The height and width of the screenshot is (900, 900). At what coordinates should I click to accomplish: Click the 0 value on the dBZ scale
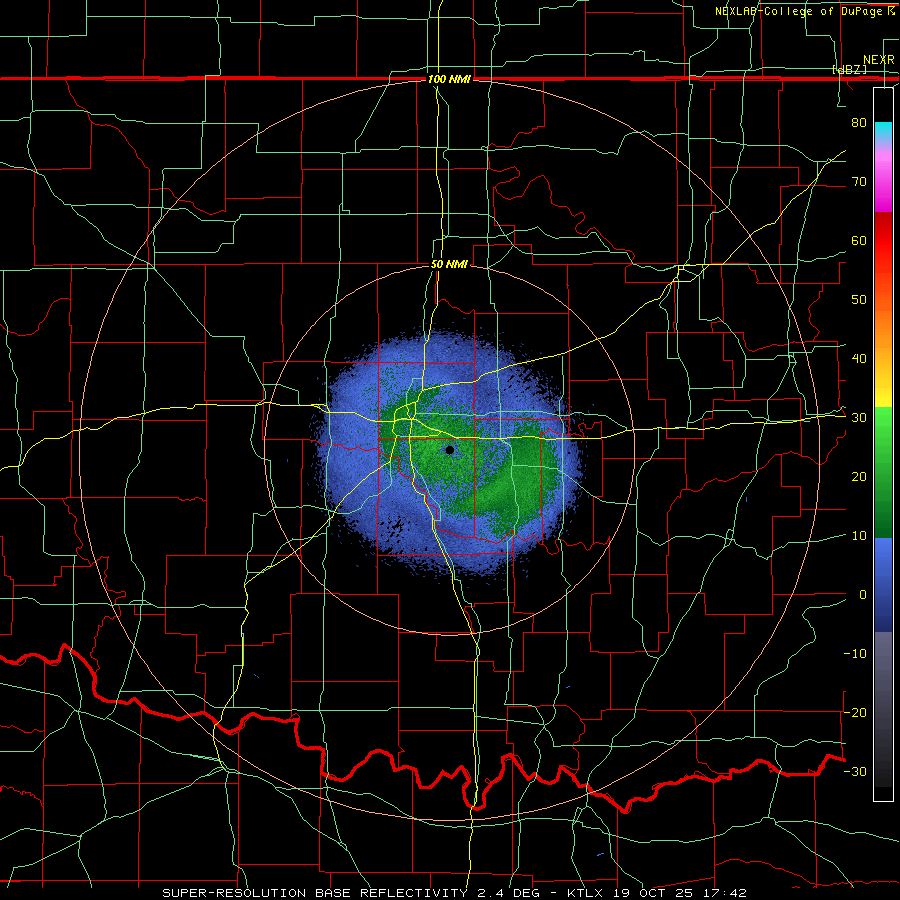(863, 595)
